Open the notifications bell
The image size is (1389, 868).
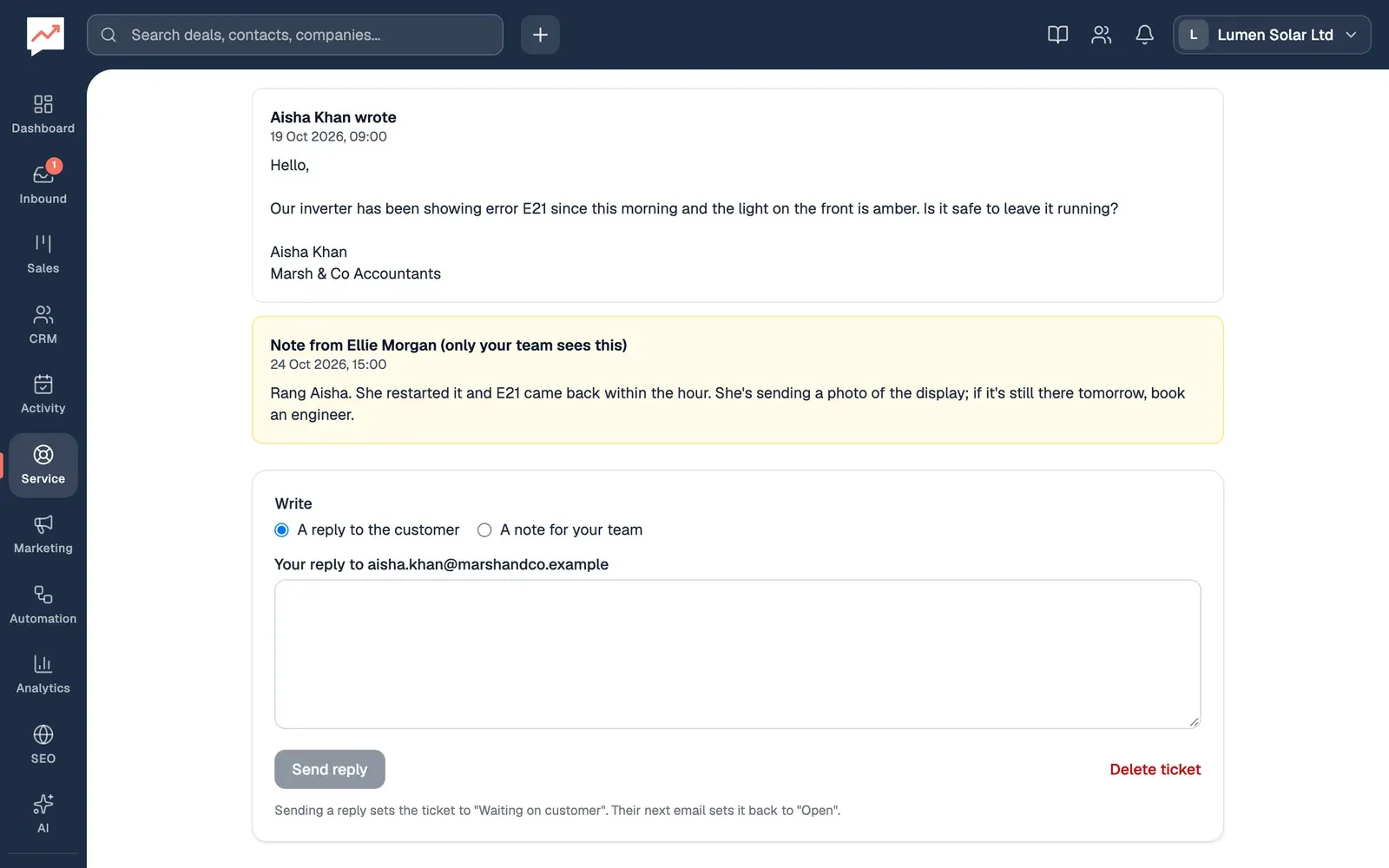tap(1144, 35)
